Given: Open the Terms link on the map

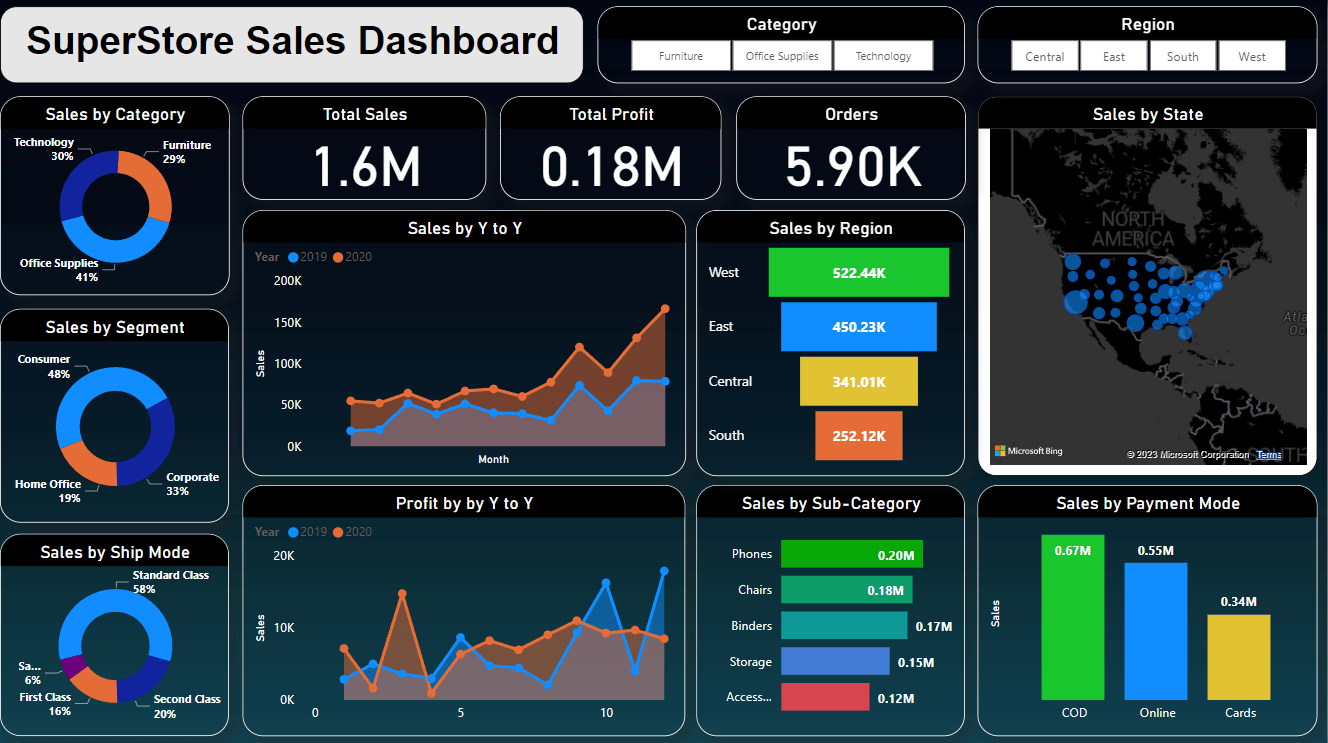Looking at the screenshot, I should (x=1269, y=455).
